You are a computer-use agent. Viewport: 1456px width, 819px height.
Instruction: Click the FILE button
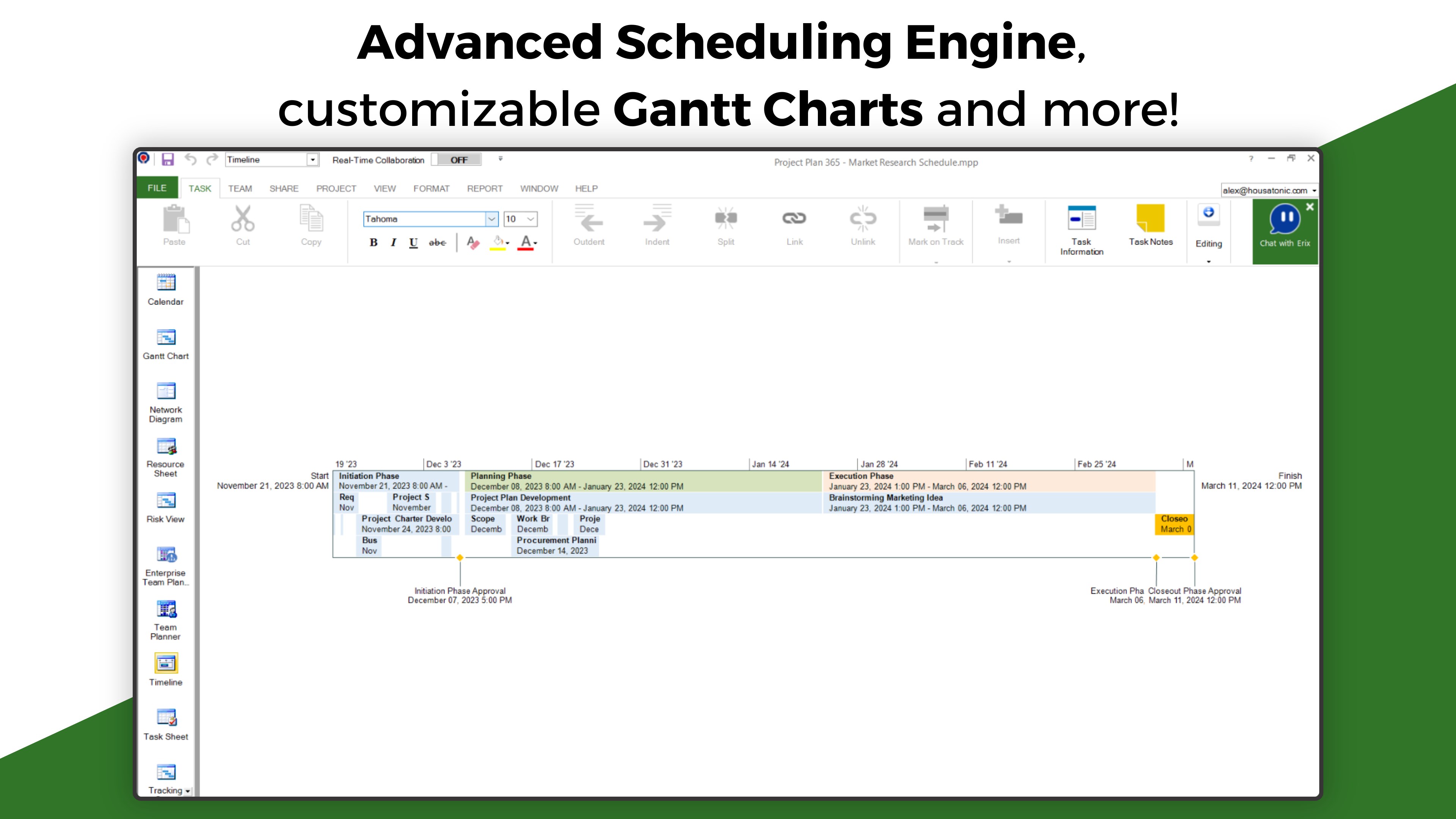[157, 188]
